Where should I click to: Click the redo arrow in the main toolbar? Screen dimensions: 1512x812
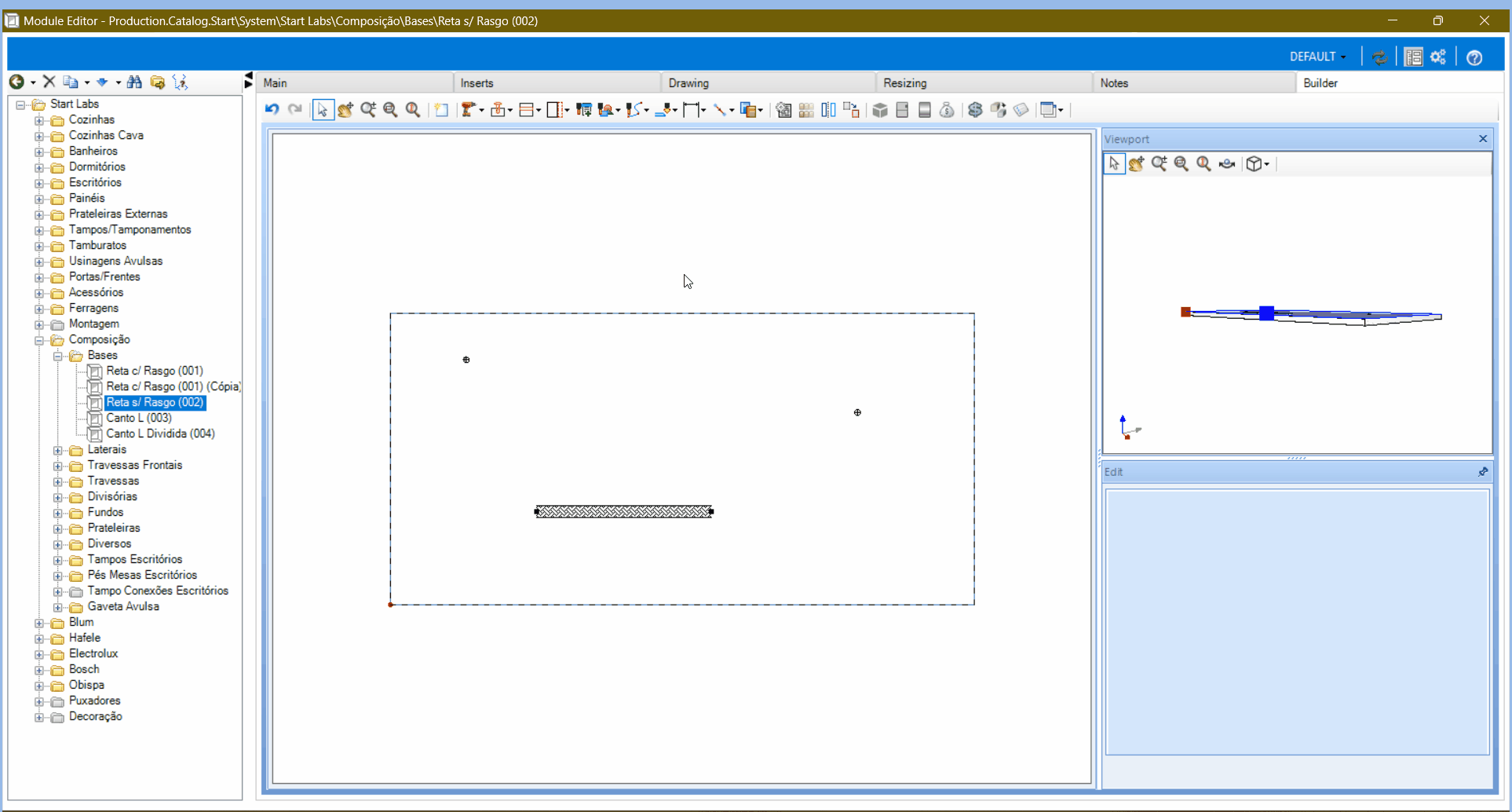[x=295, y=109]
